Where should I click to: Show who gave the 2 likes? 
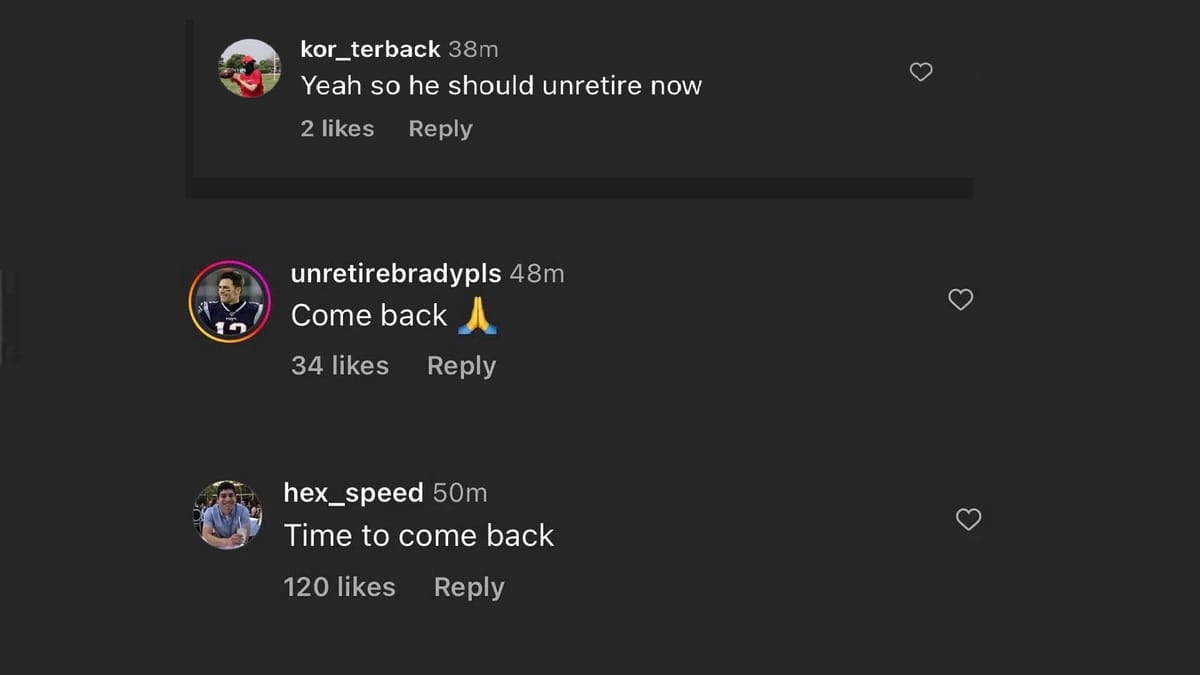click(x=337, y=129)
